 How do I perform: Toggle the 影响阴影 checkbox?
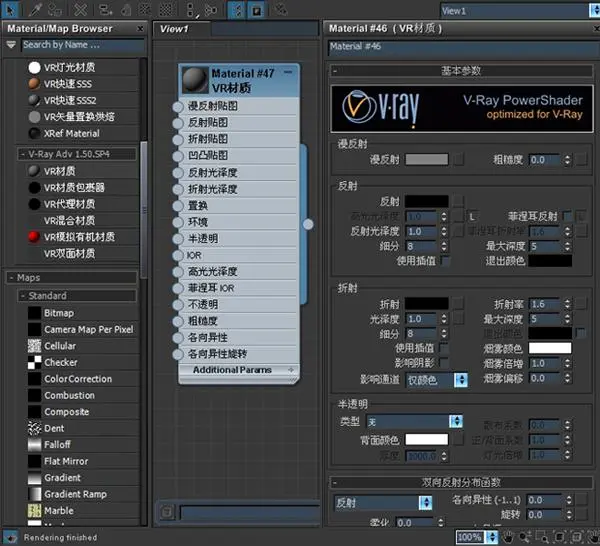444,363
